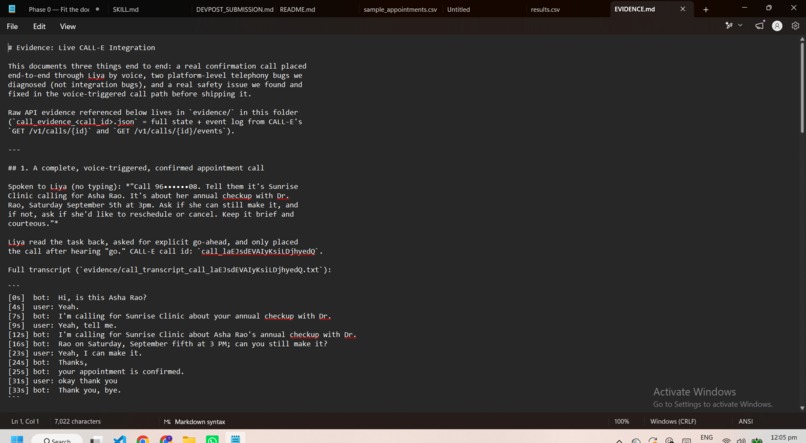This screenshot has width=806, height=443.
Task: Open the Edit menu
Action: (x=39, y=26)
